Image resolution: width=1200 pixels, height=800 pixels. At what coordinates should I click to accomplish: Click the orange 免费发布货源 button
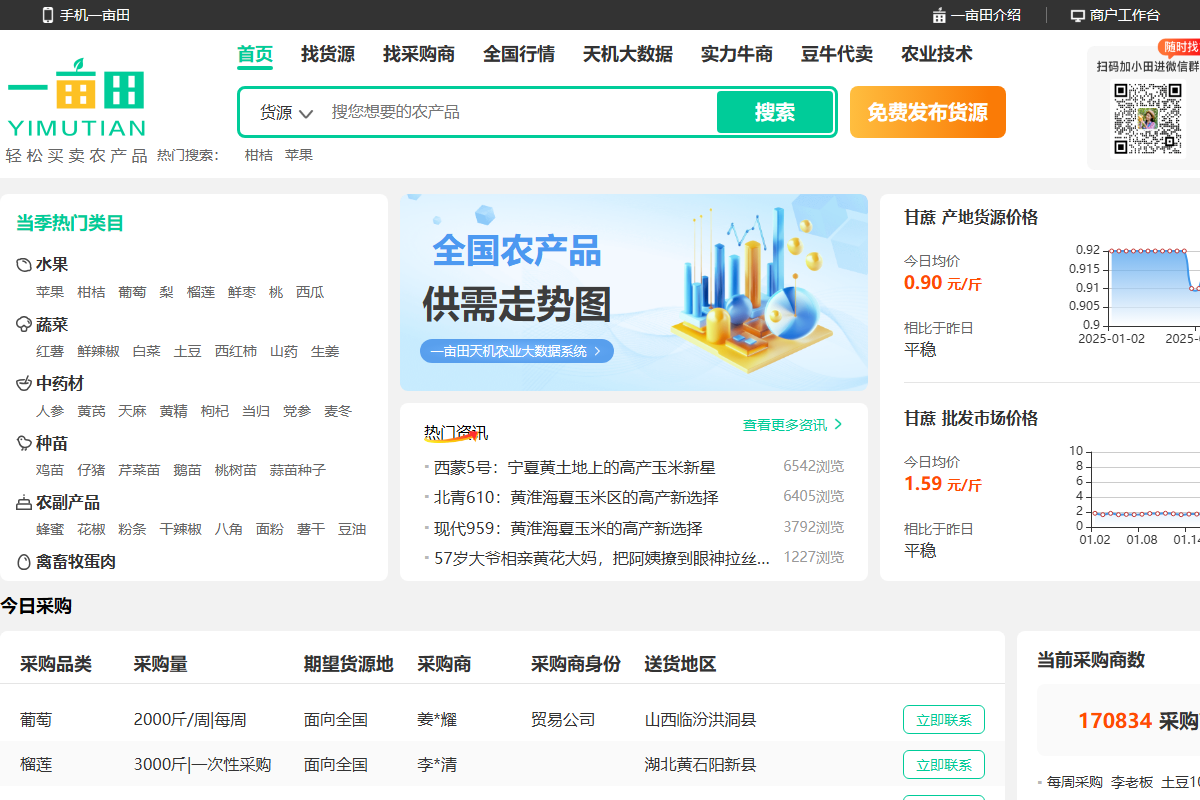coord(927,112)
